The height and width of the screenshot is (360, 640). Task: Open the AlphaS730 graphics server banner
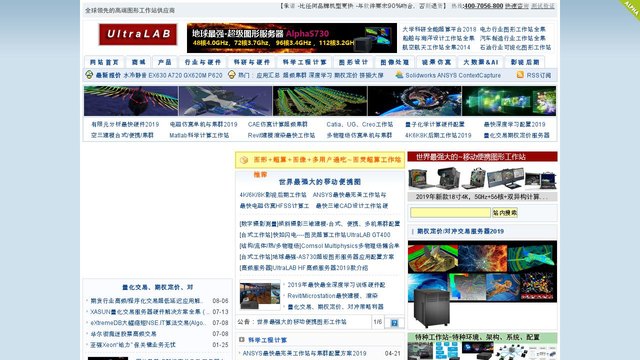tap(292, 38)
